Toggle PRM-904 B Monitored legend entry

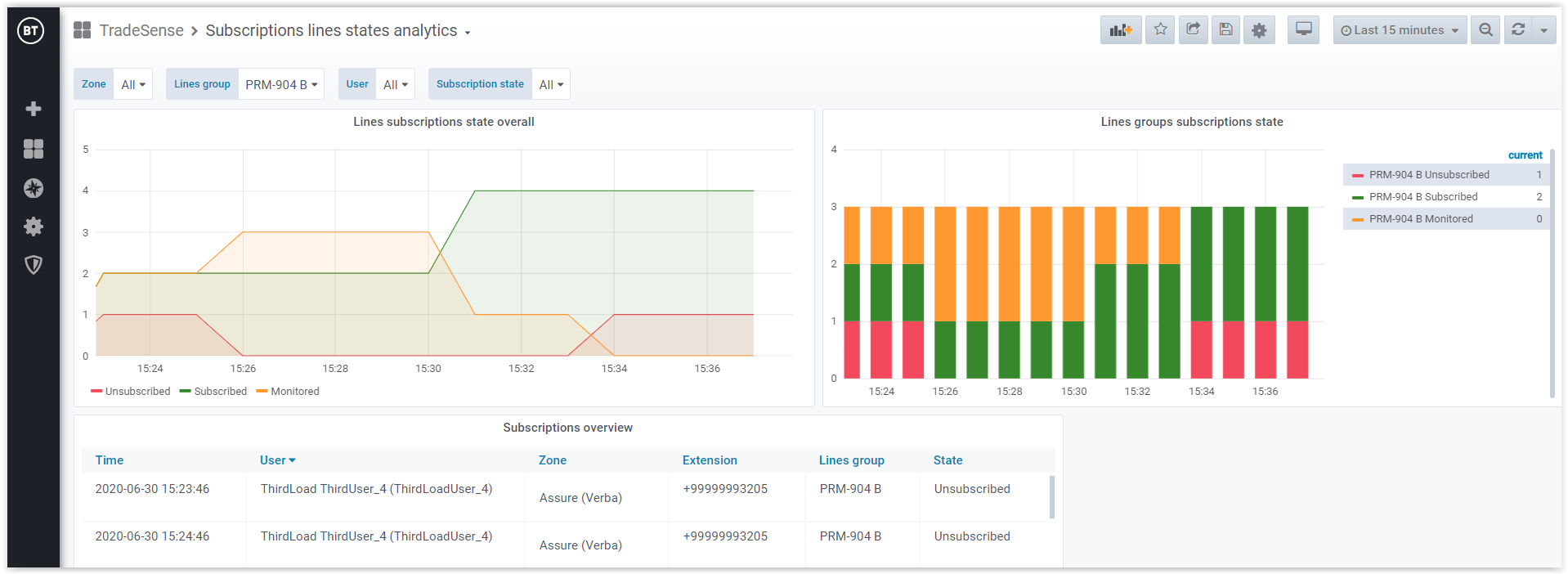(1421, 219)
